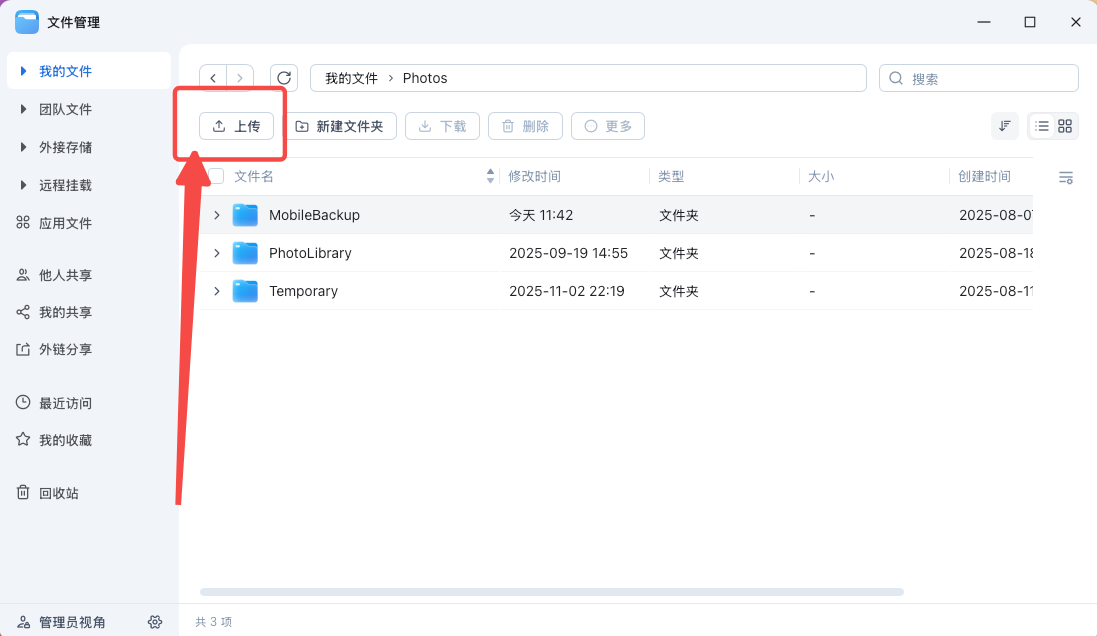The image size is (1097, 636).
Task: Open the sort order options icon
Action: 1005,126
